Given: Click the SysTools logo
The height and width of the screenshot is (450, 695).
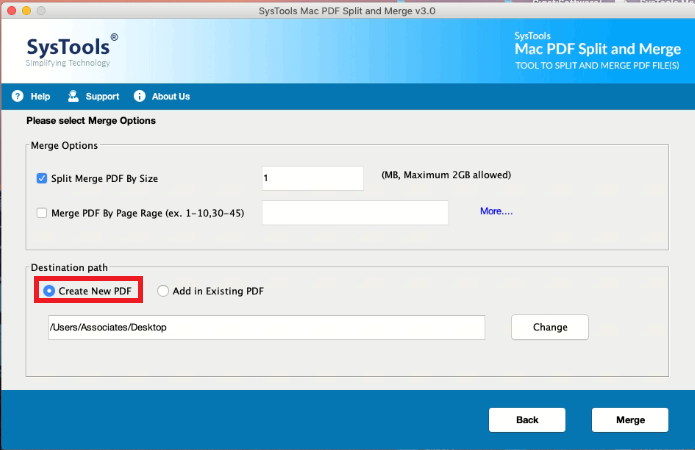Looking at the screenshot, I should point(72,50).
